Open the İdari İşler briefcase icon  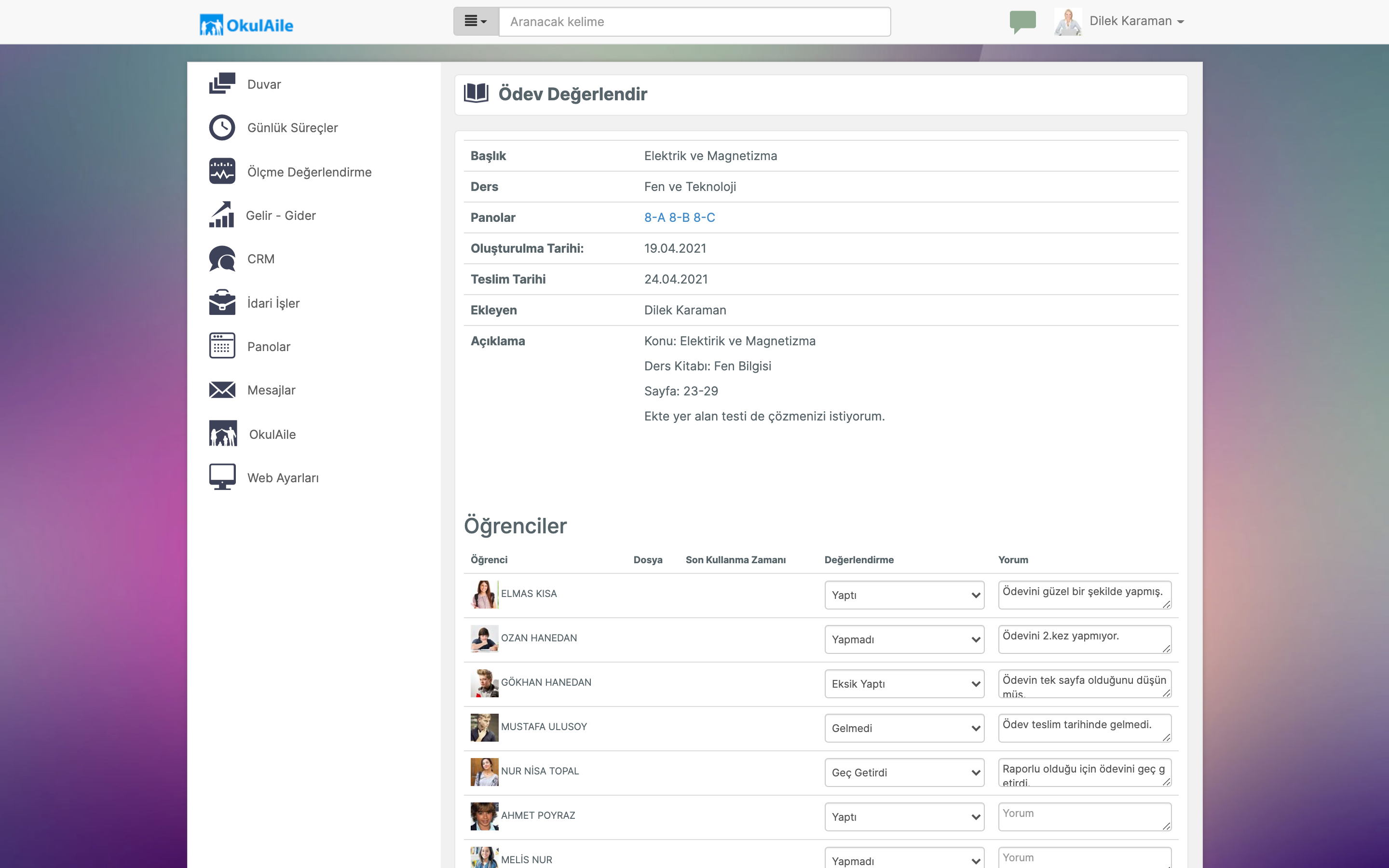221,302
